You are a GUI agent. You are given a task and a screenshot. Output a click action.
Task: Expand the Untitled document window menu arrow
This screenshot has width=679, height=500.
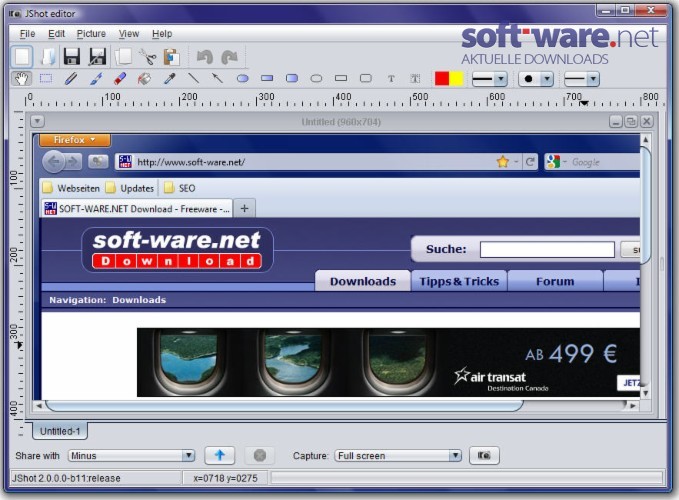tap(37, 121)
